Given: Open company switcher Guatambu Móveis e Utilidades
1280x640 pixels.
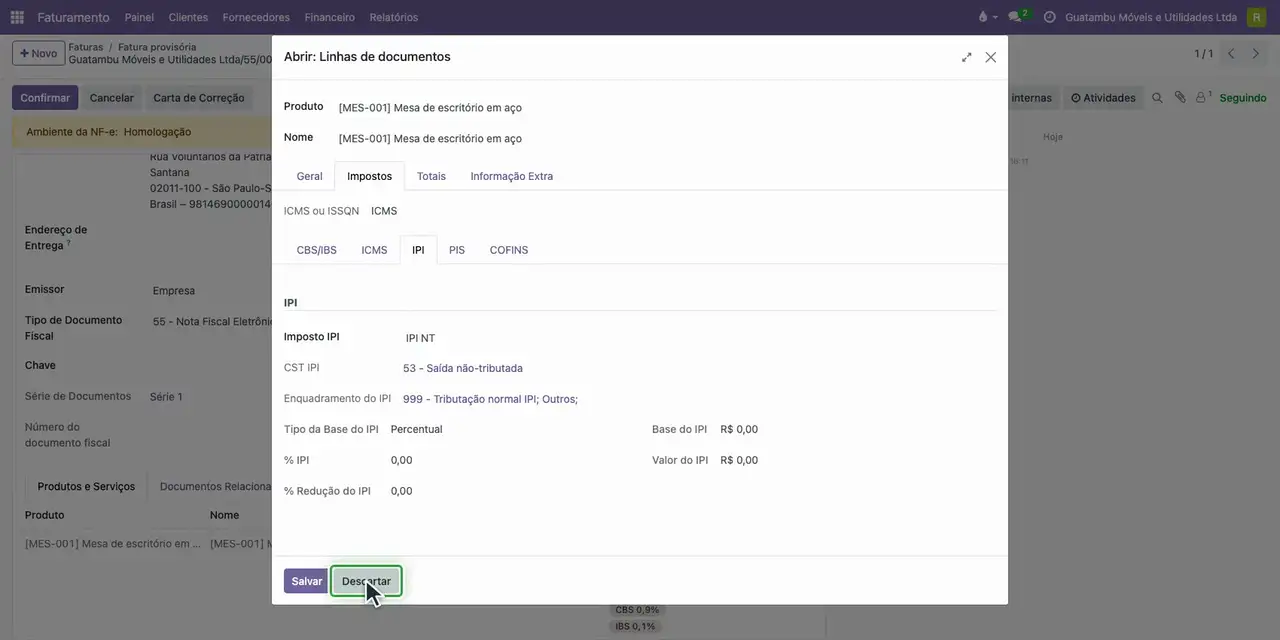Looking at the screenshot, I should (x=1151, y=17).
